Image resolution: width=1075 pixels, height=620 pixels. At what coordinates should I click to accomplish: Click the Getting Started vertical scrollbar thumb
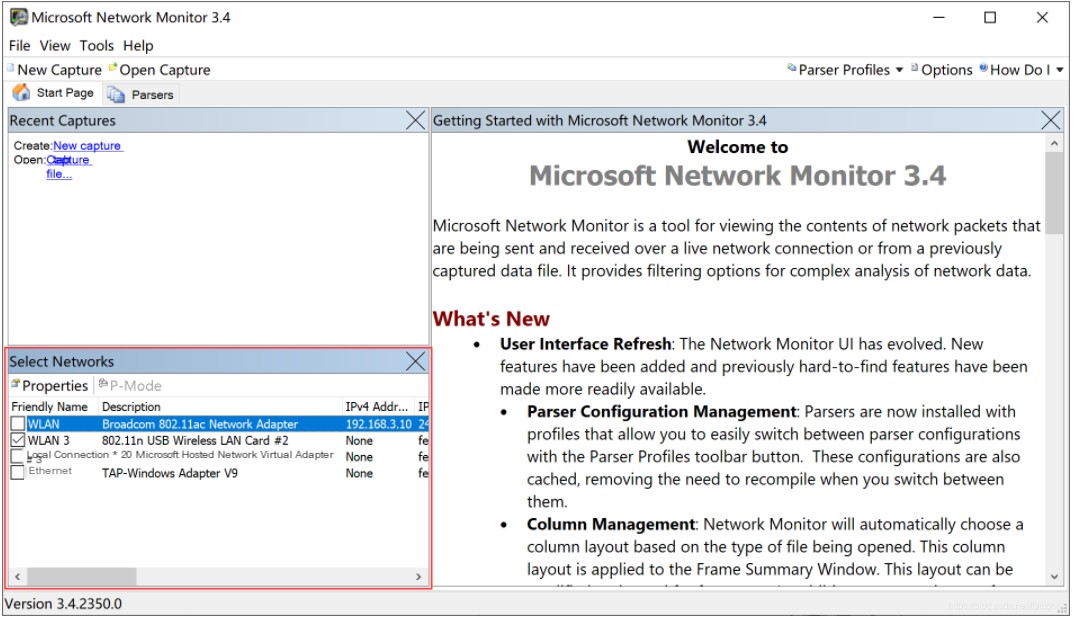pos(1056,194)
